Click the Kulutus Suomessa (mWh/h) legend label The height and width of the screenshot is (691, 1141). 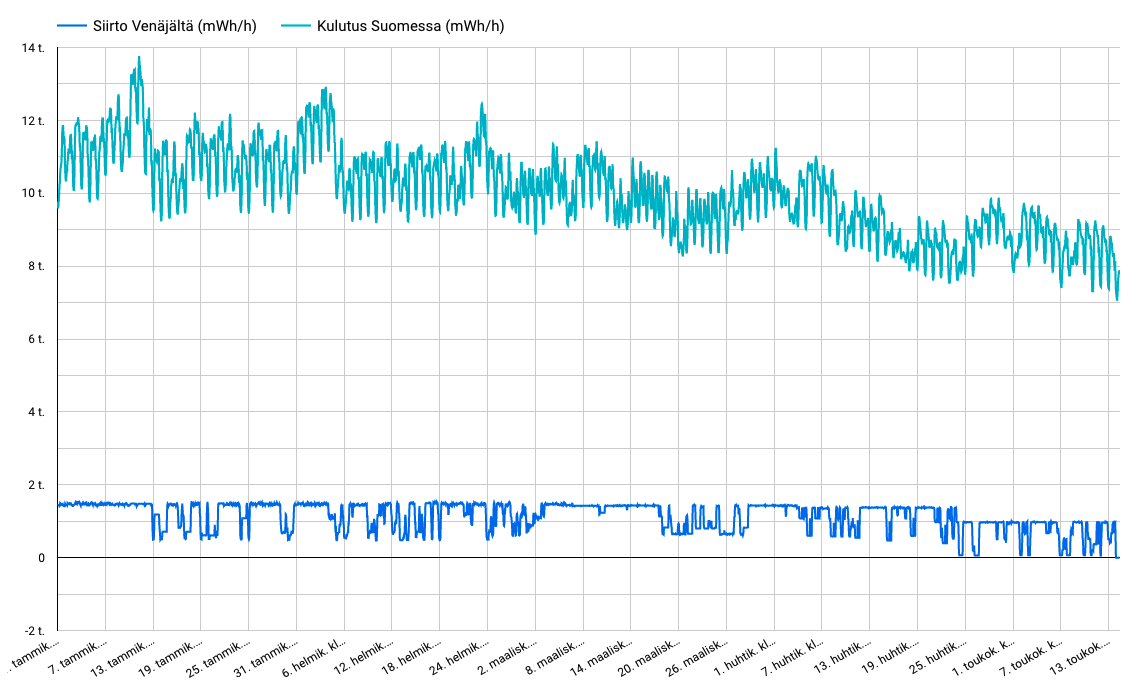(x=410, y=26)
